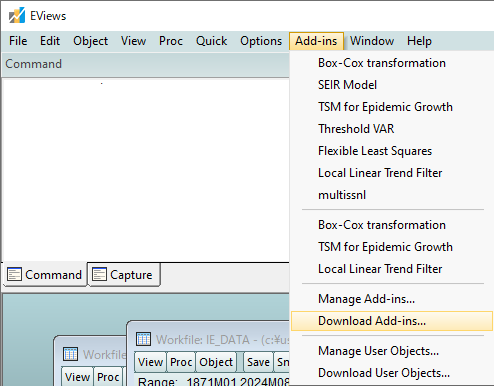This screenshot has width=494, height=386.
Task: Click the background Workfile window icon
Action: tap(70, 354)
